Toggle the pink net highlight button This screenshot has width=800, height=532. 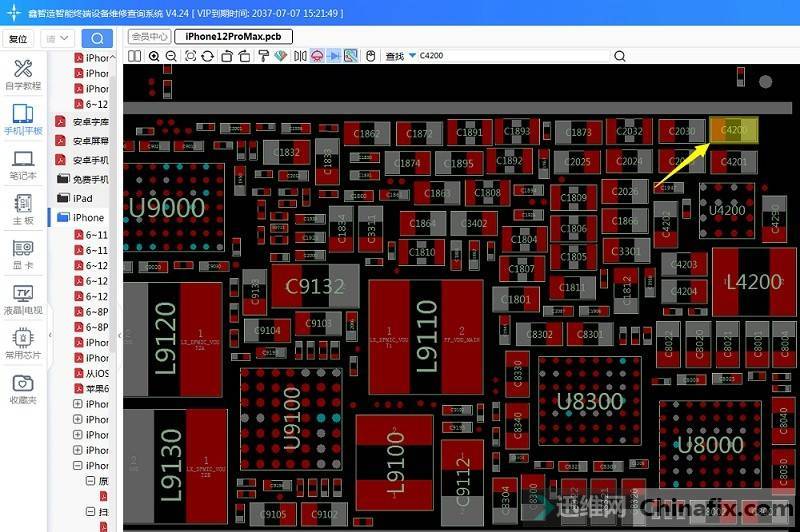coord(317,56)
